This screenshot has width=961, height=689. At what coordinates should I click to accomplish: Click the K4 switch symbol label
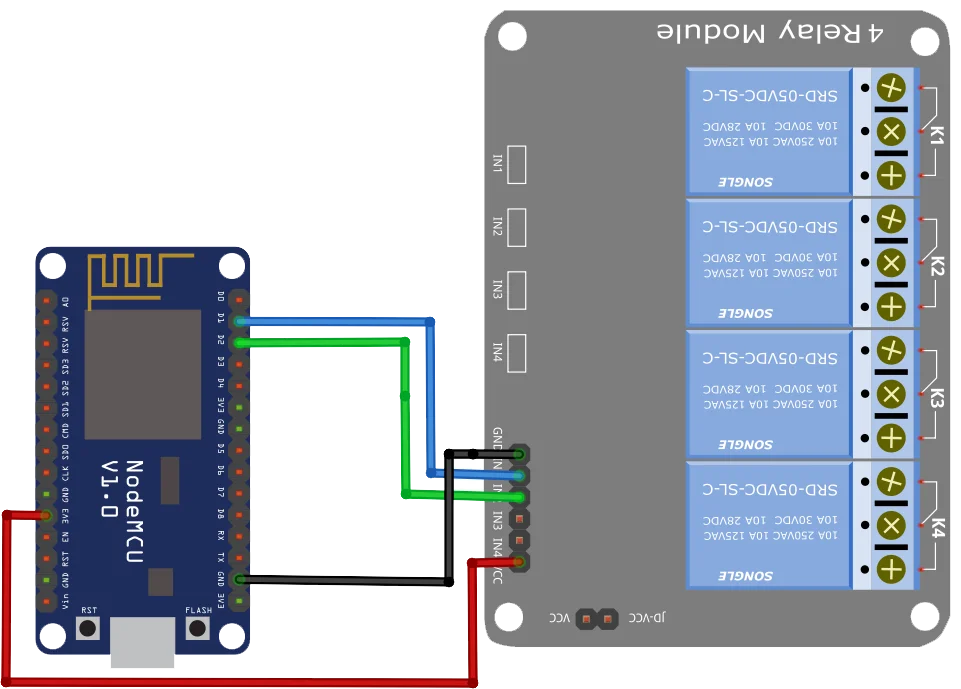pos(936,528)
